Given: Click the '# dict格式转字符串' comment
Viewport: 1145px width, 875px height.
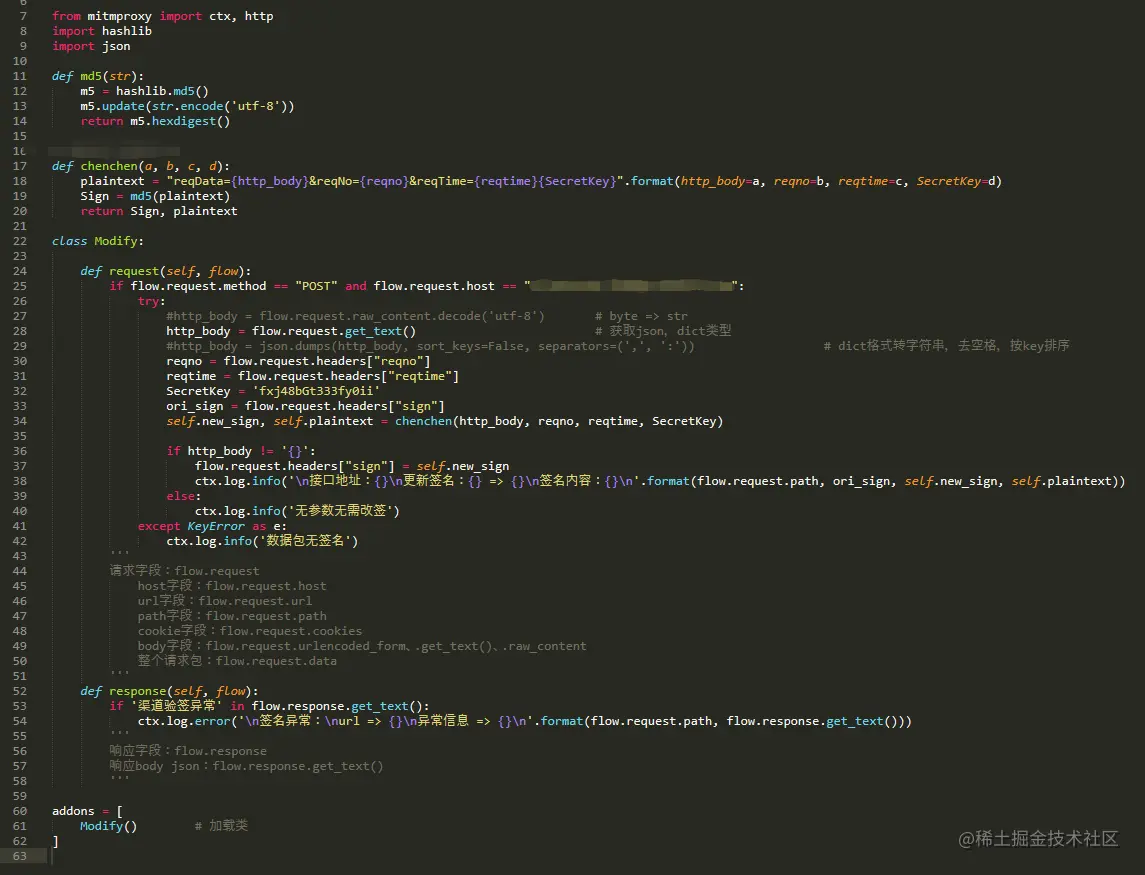Looking at the screenshot, I should (x=946, y=346).
